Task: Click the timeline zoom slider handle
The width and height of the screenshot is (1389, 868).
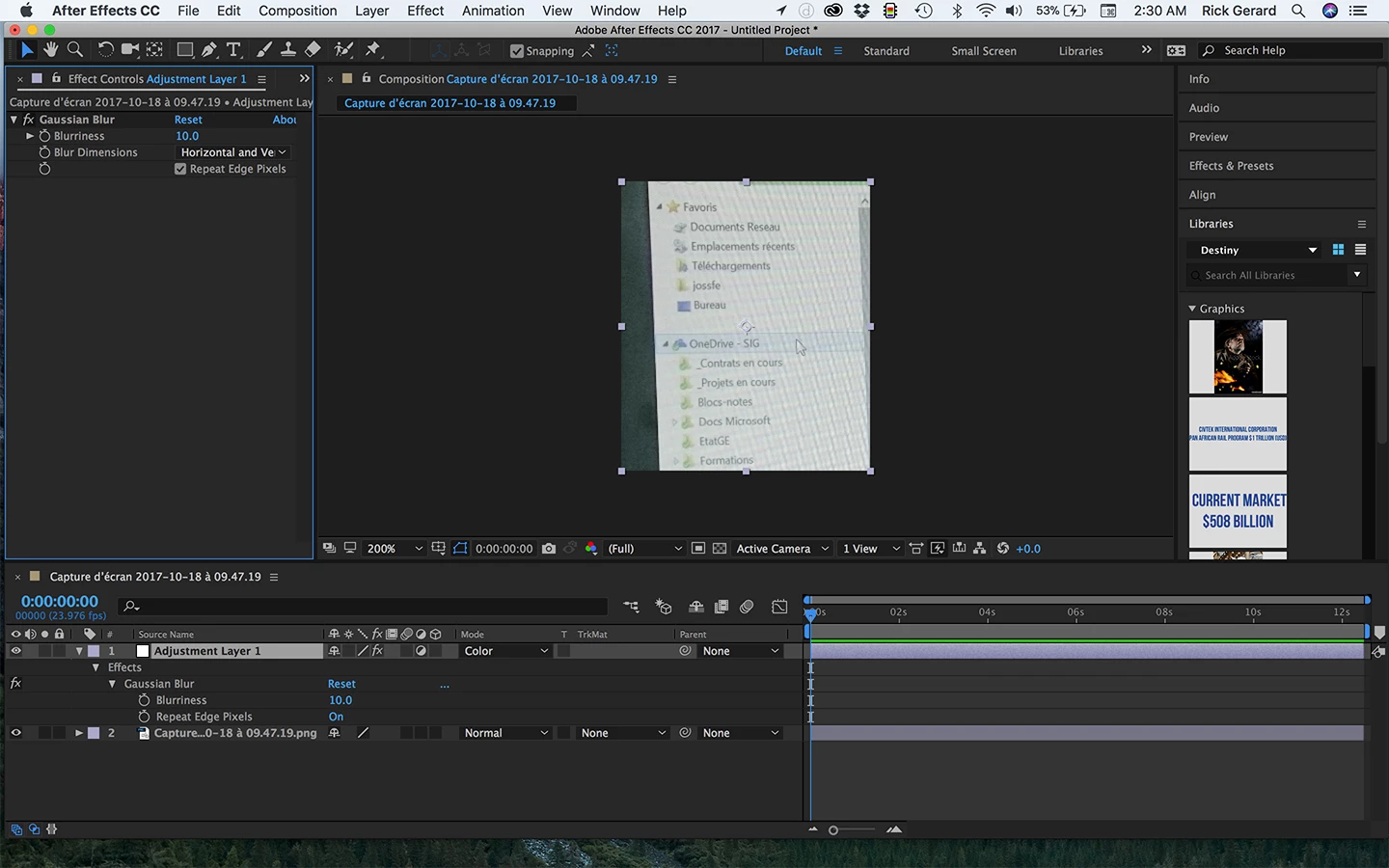Action: [x=833, y=830]
